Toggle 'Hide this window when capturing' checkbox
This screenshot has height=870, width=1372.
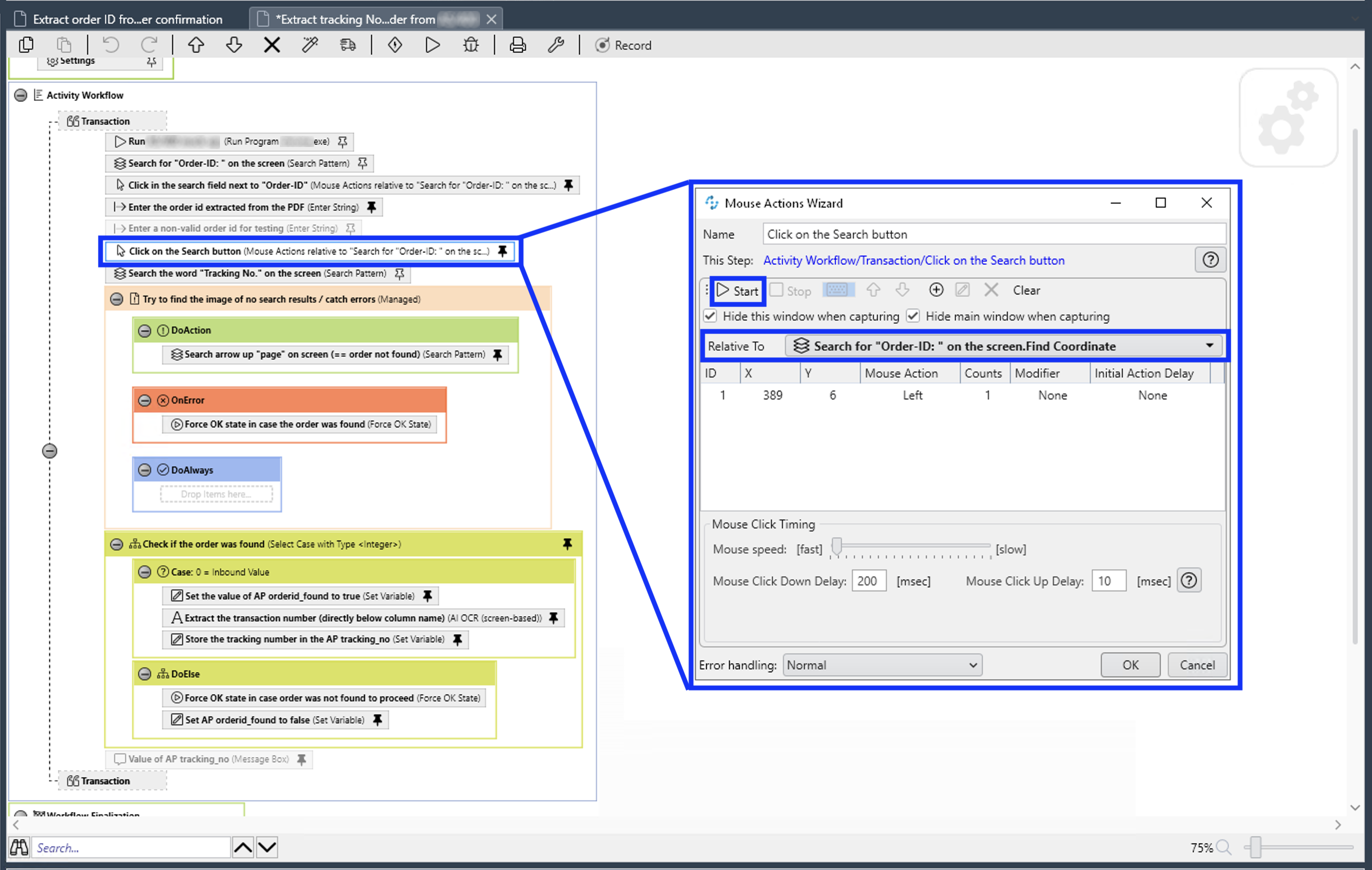710,315
